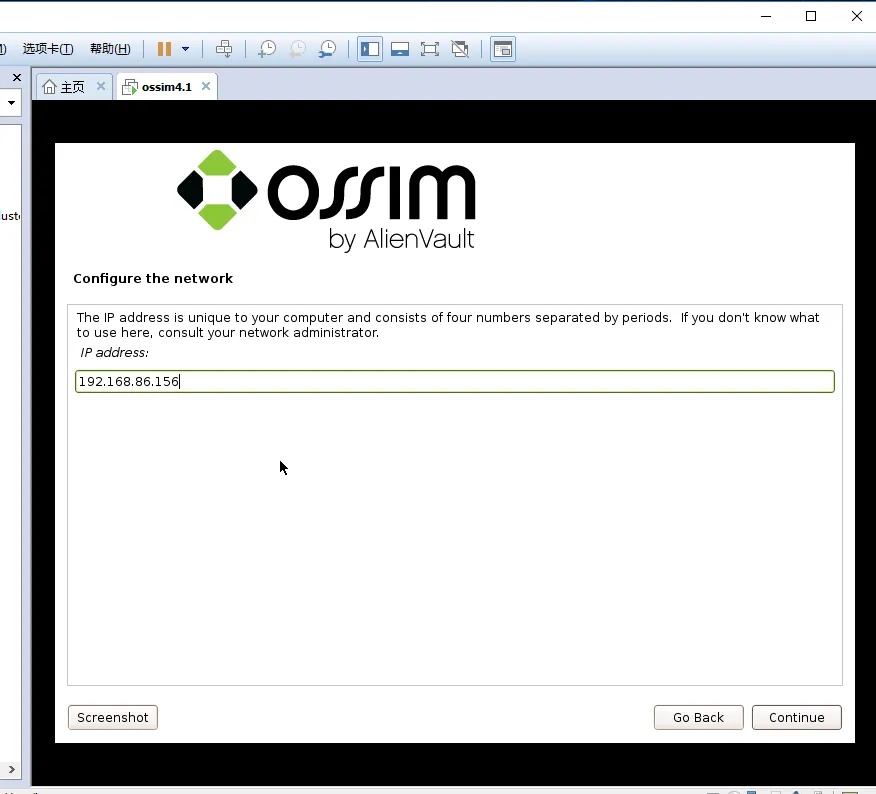This screenshot has height=794, width=876.
Task: Close the VMware window
Action: point(856,16)
